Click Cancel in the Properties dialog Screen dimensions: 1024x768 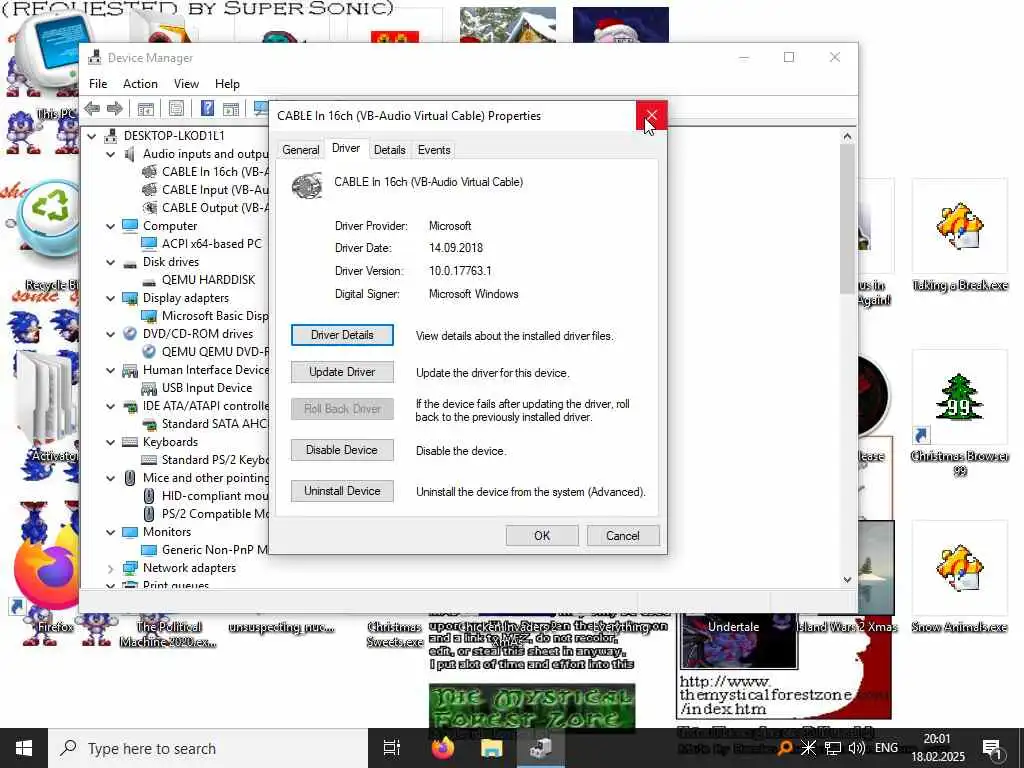pyautogui.click(x=623, y=536)
